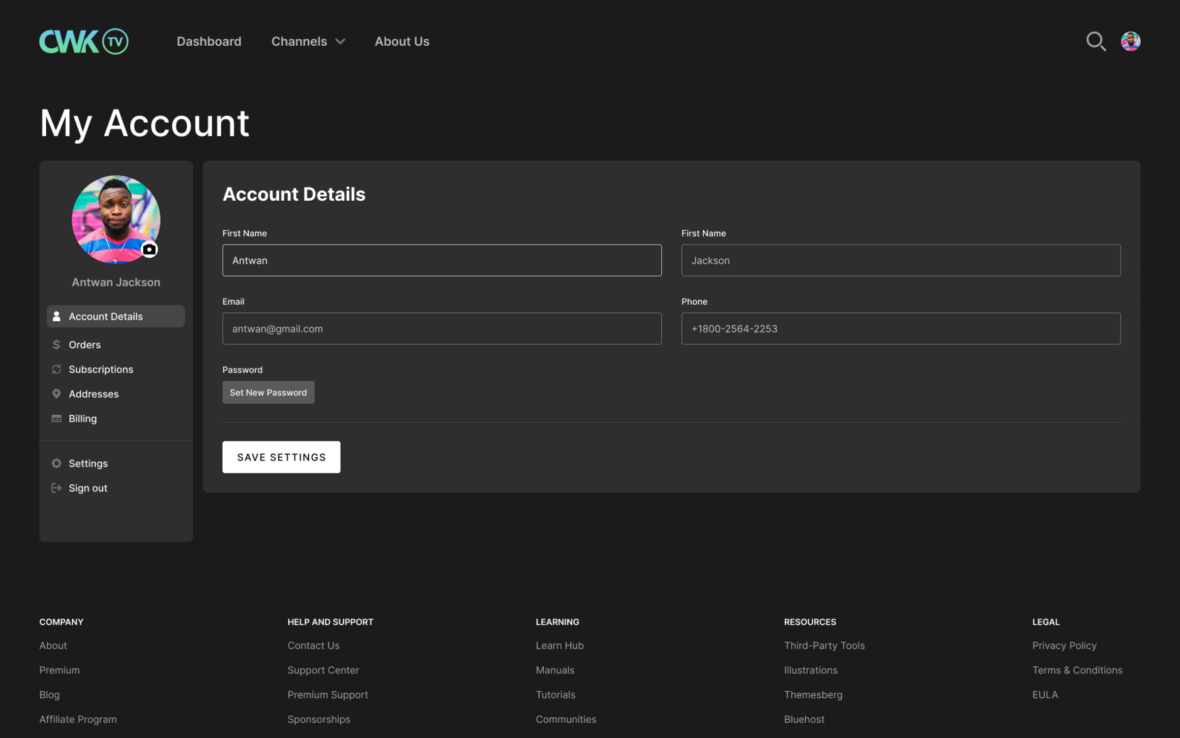Open the About Us navigation item
Viewport: 1180px width, 738px height.
point(402,41)
